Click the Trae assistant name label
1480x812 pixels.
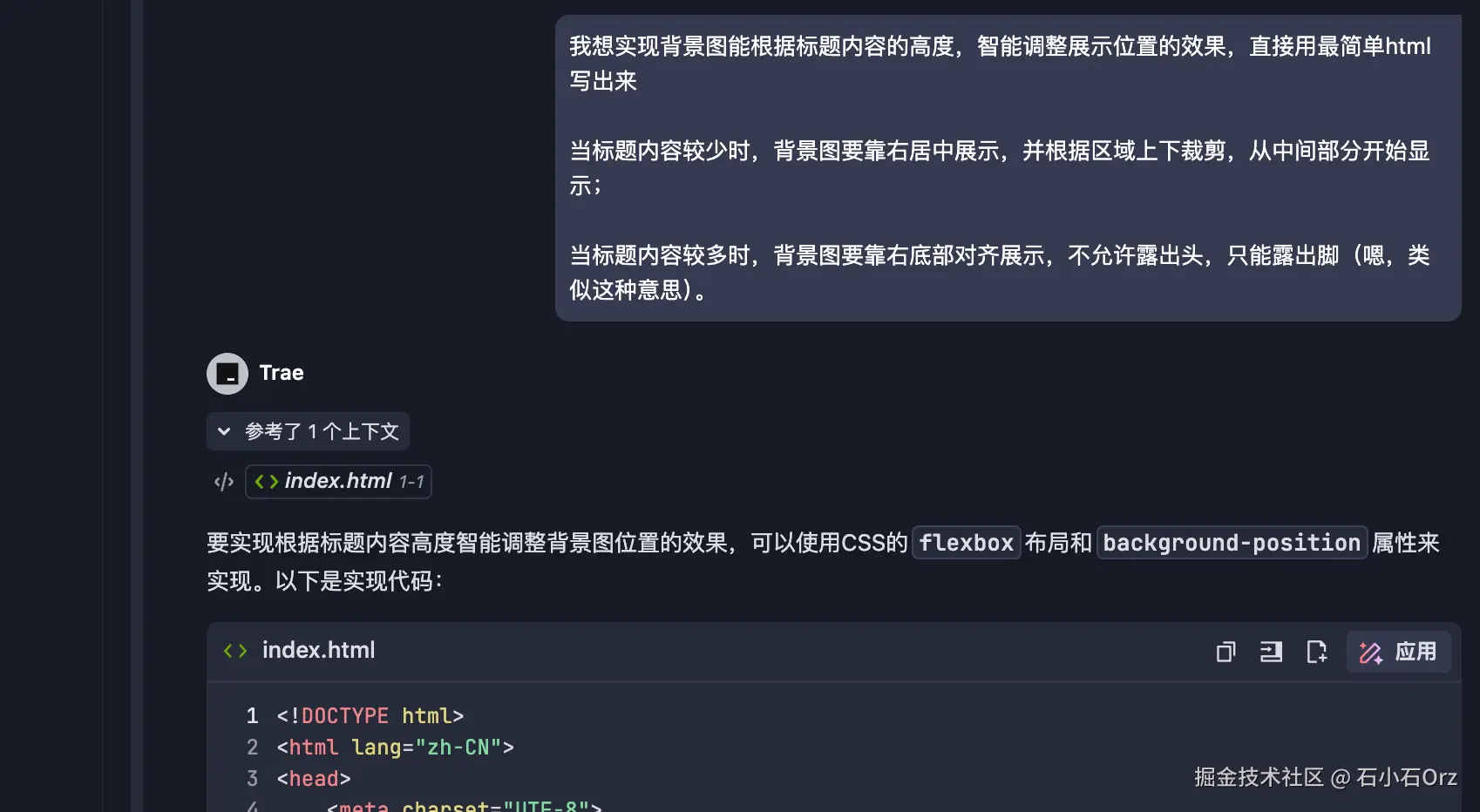click(282, 373)
